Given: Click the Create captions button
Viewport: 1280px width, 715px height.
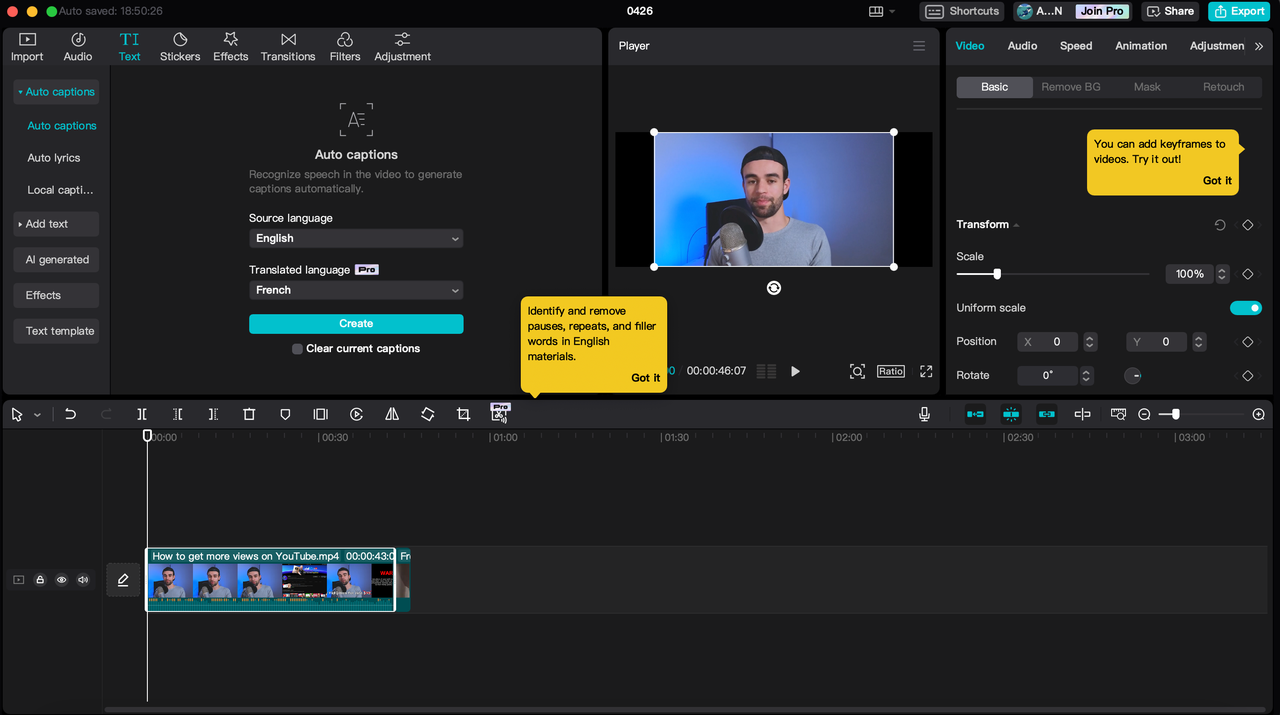Looking at the screenshot, I should [356, 324].
